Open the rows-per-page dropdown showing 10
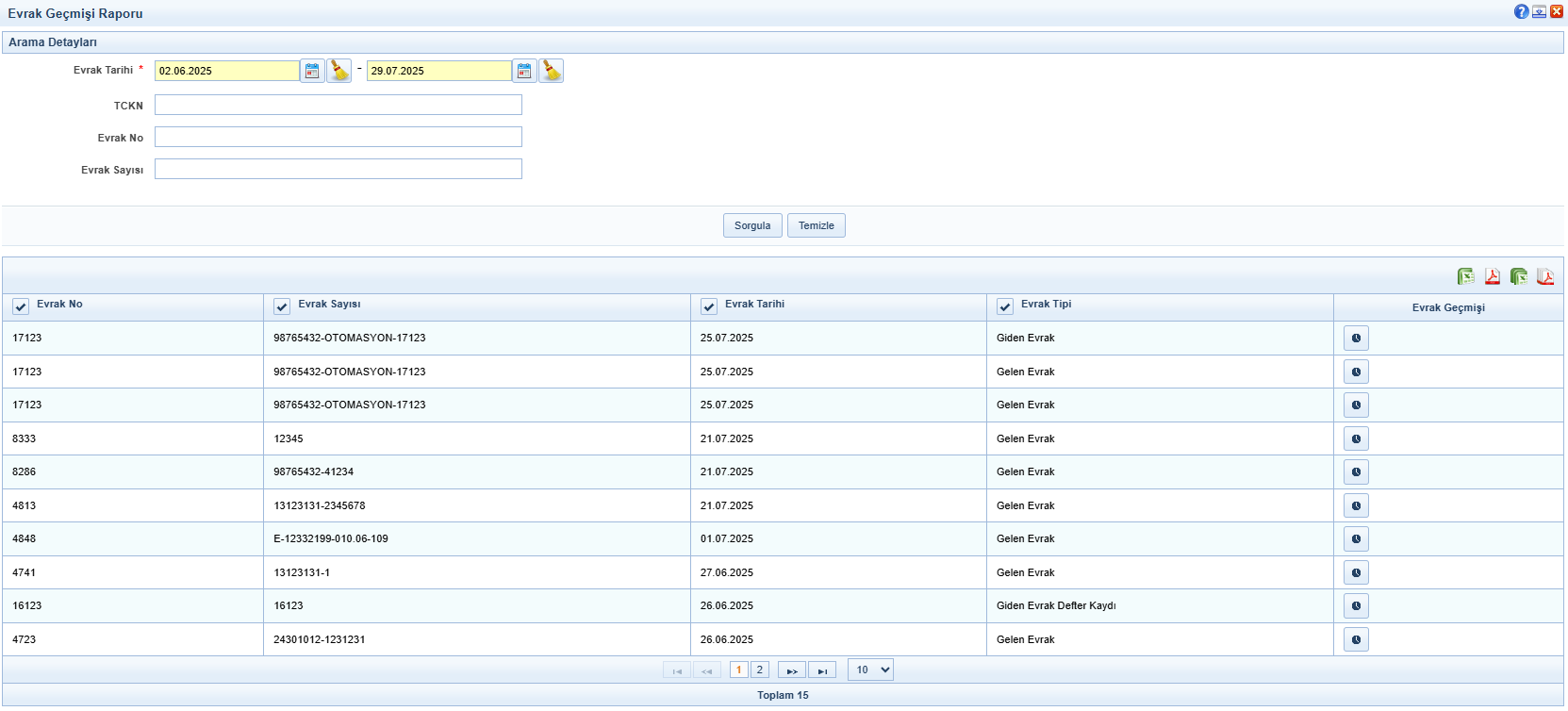This screenshot has width=1568, height=711. [x=870, y=670]
